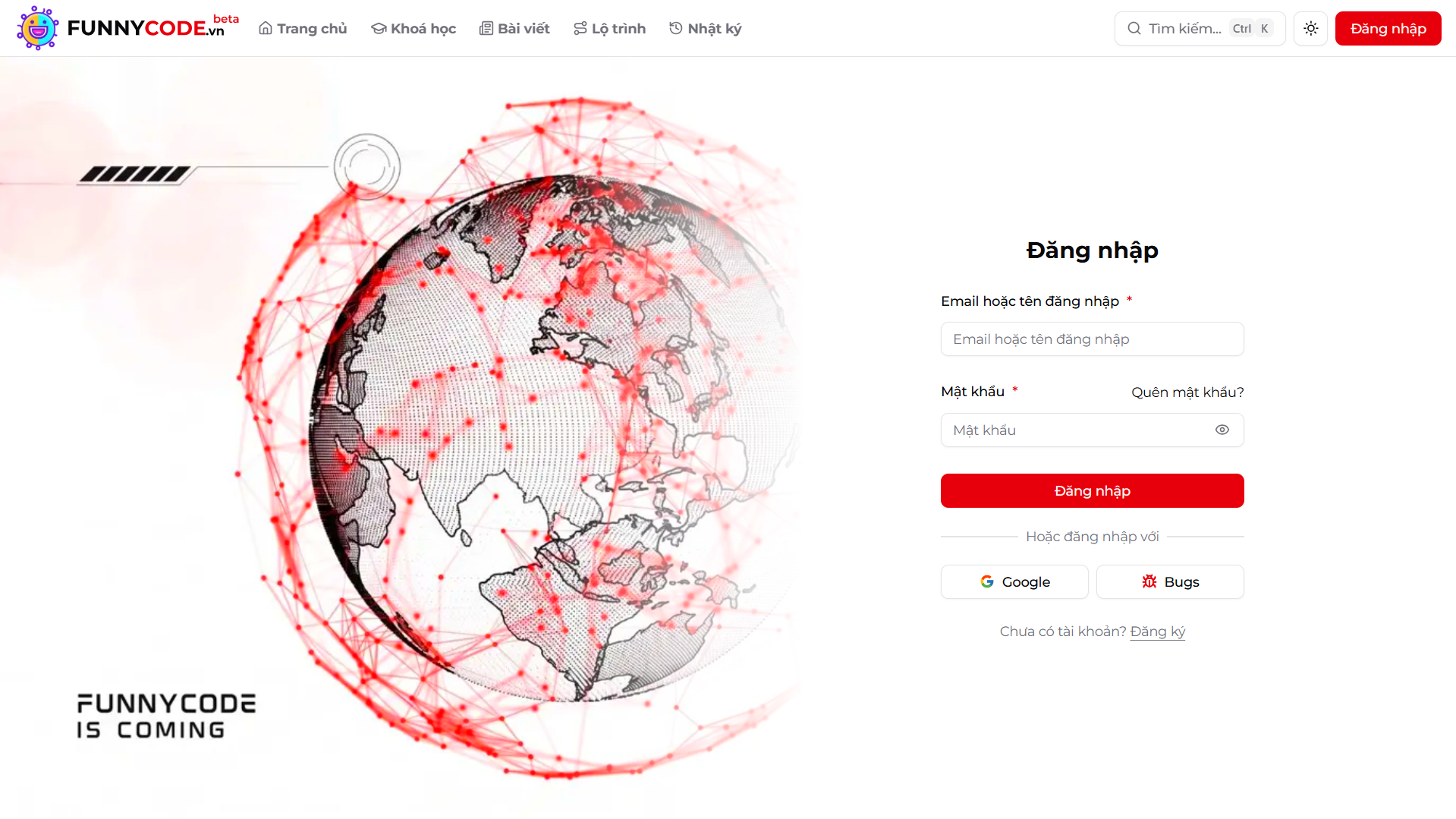
Task: Click the header Đăng nhập button
Action: tap(1388, 28)
